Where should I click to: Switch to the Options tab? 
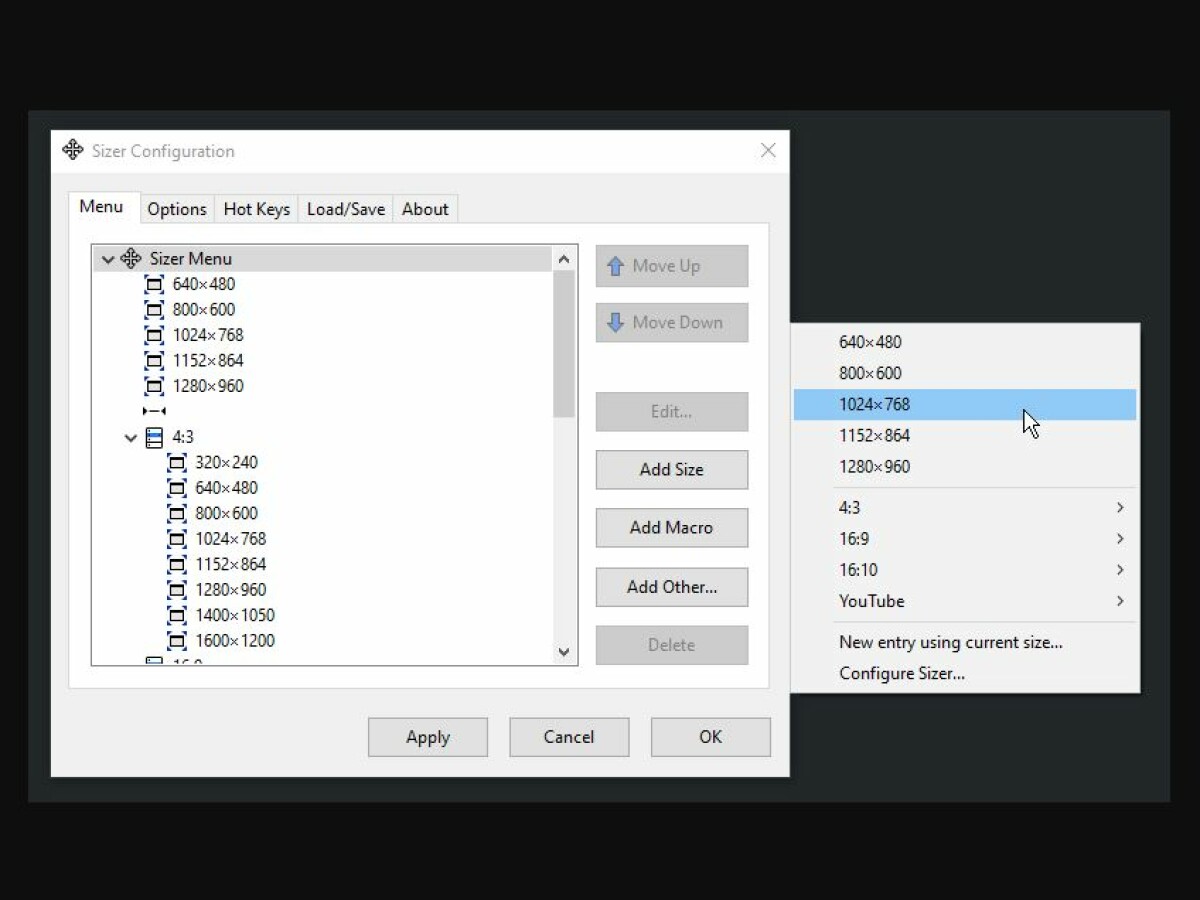(x=177, y=209)
